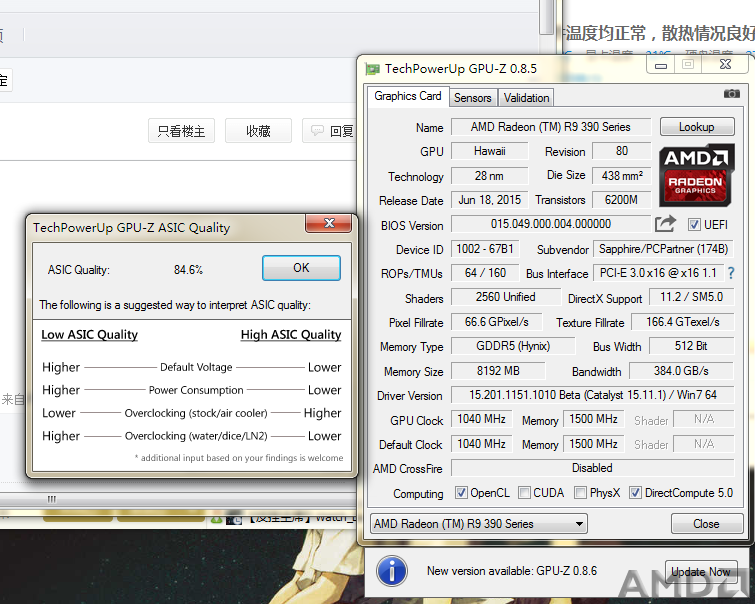This screenshot has width=755, height=604.
Task: Click High ASIC Quality heading
Action: point(291,335)
